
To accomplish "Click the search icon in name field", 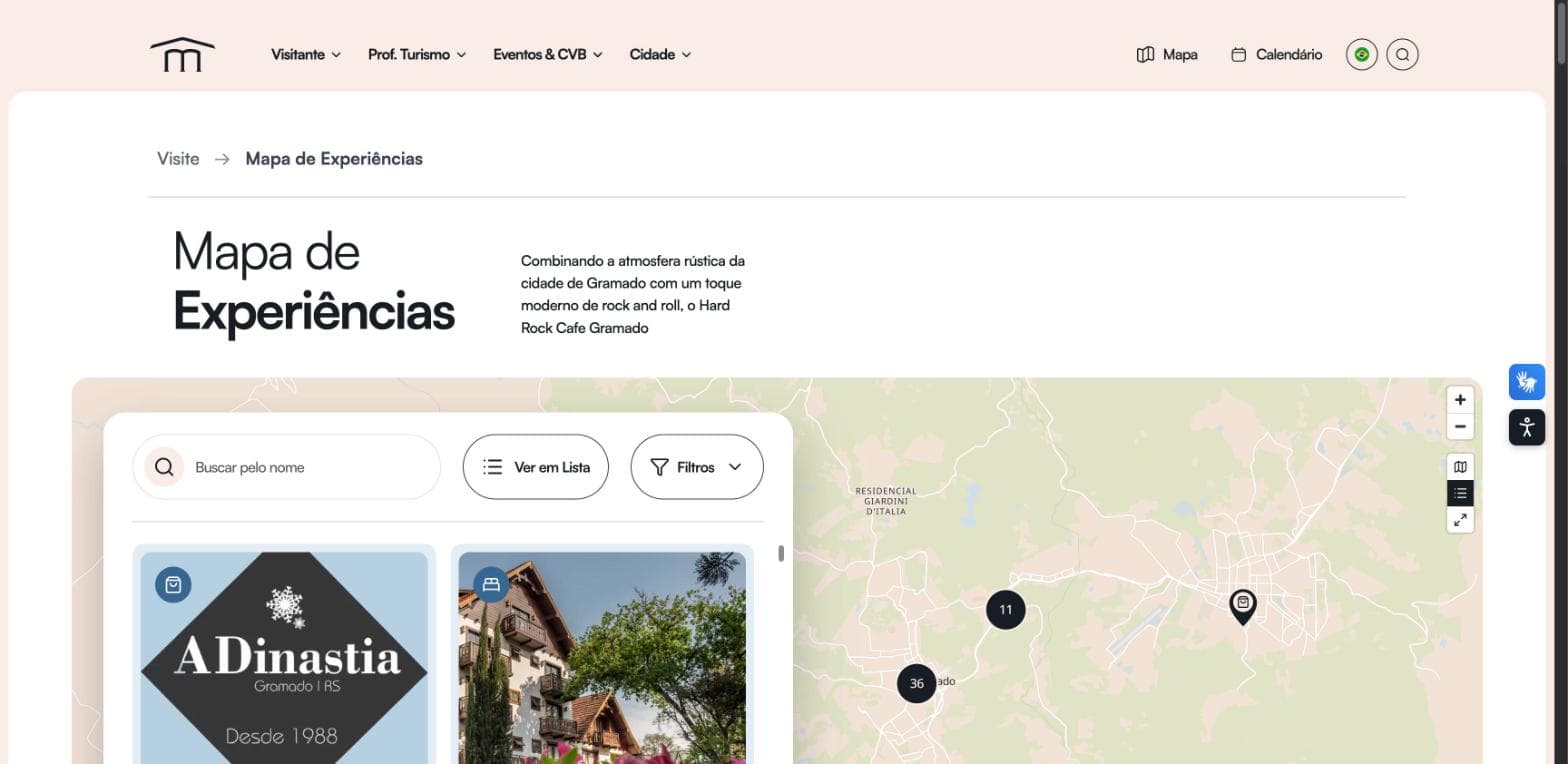I will point(164,467).
